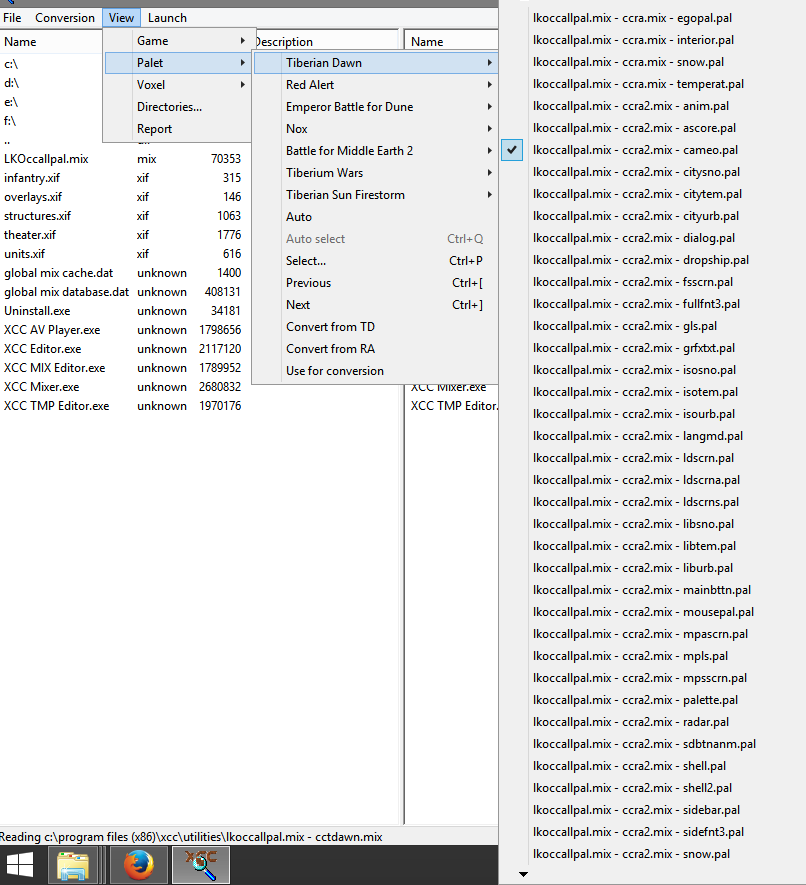
Task: Select the c:\ drive entry
Action: [11, 64]
